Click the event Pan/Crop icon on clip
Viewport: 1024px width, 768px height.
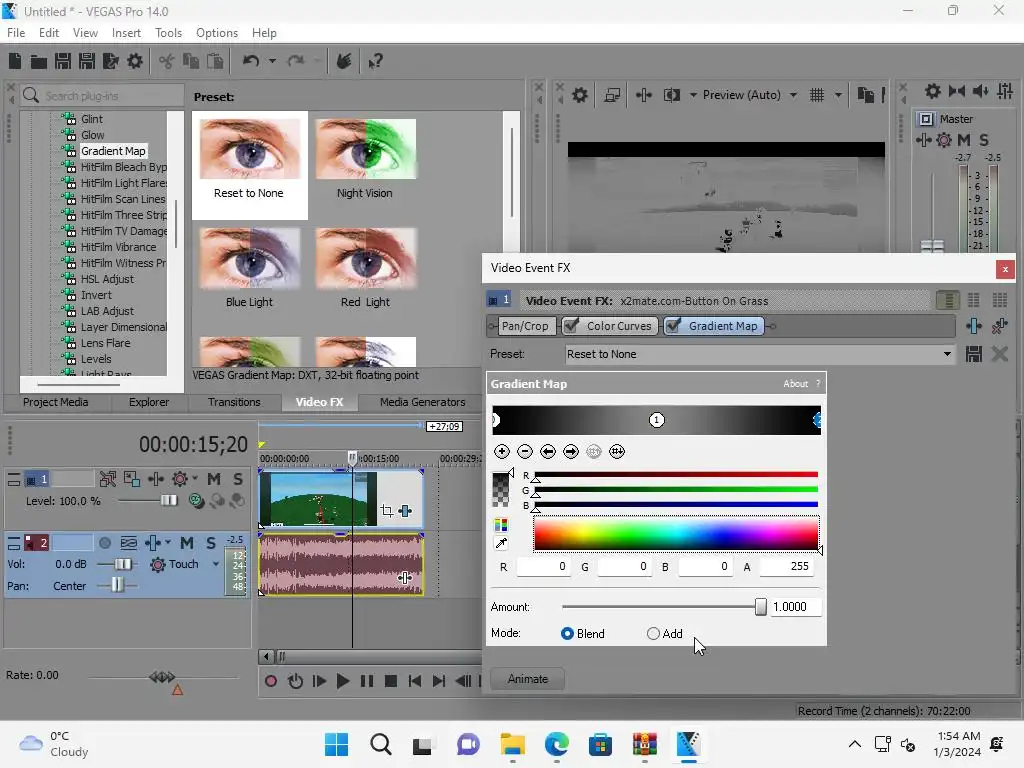pyautogui.click(x=387, y=511)
